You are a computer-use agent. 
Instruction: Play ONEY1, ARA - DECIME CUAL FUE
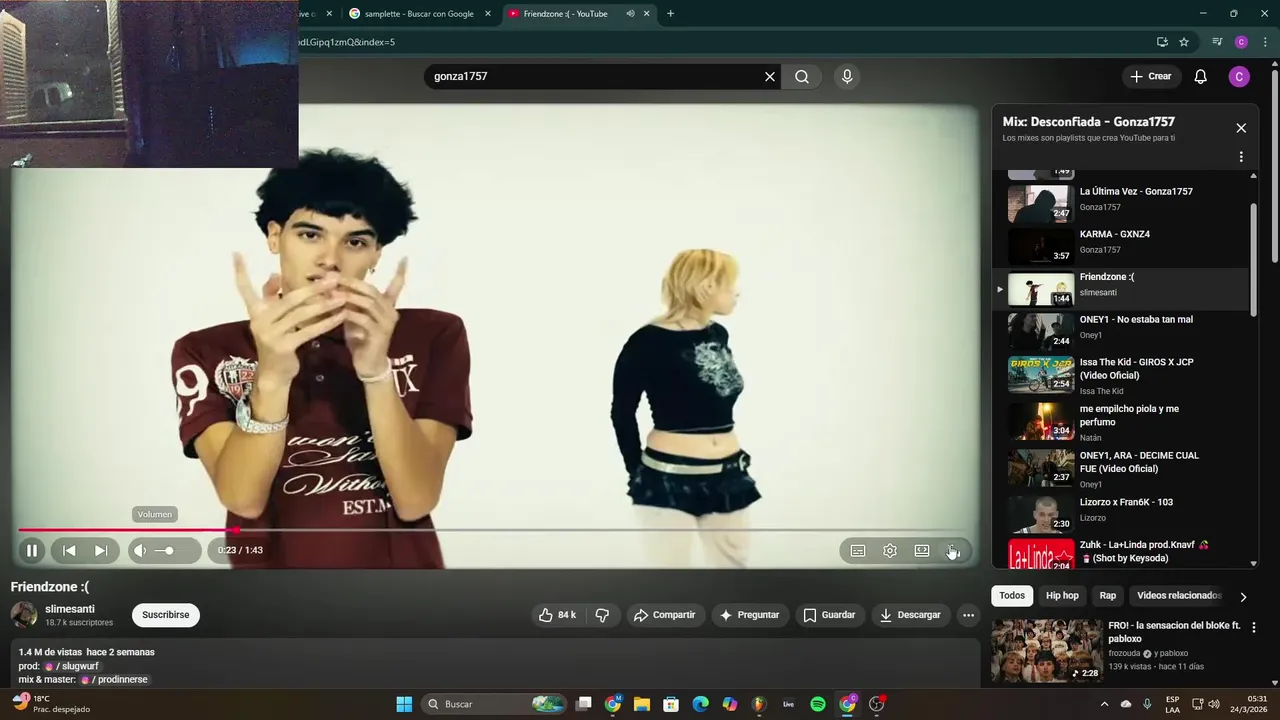coord(1120,468)
